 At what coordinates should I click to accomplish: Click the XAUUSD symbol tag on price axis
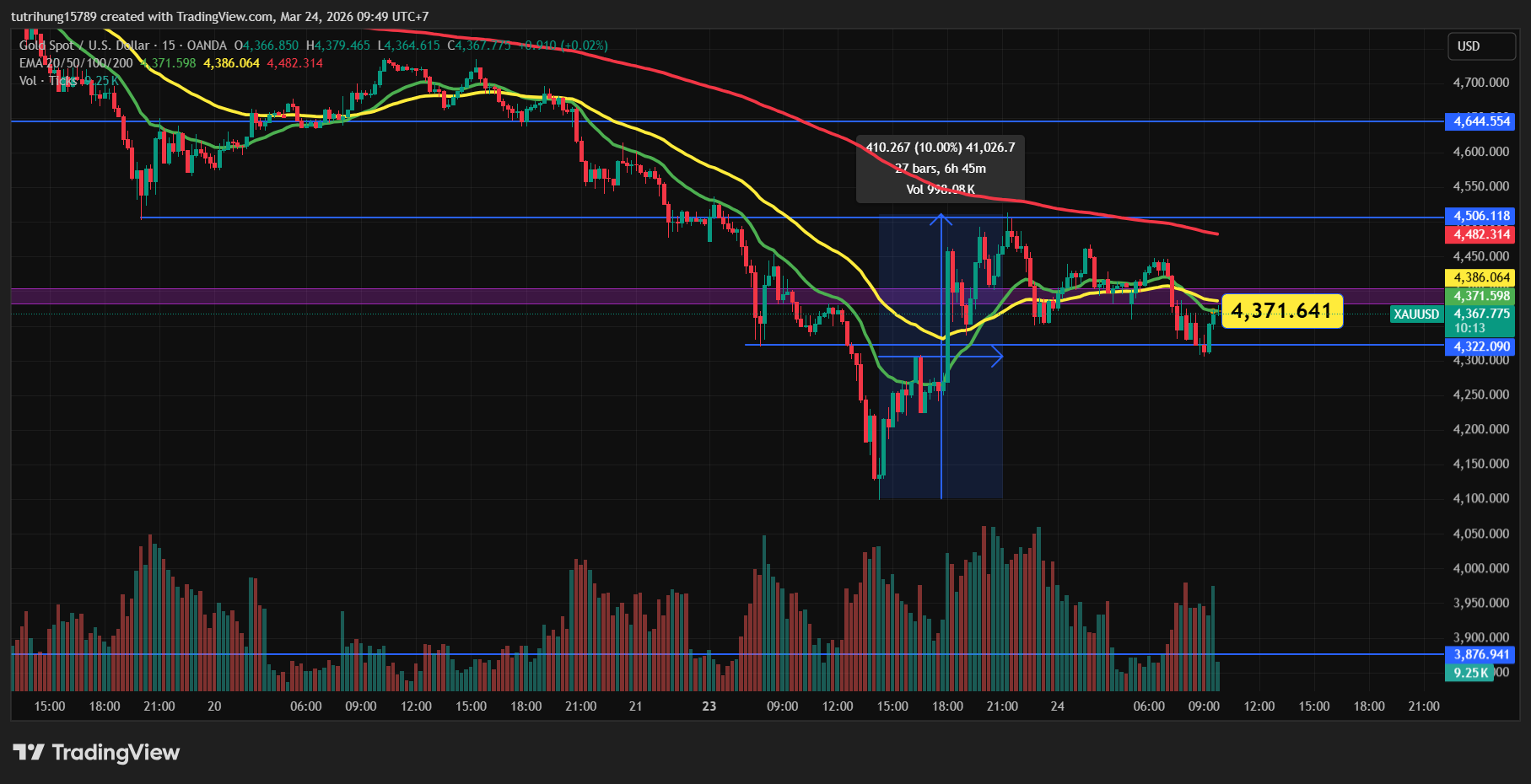[1415, 314]
